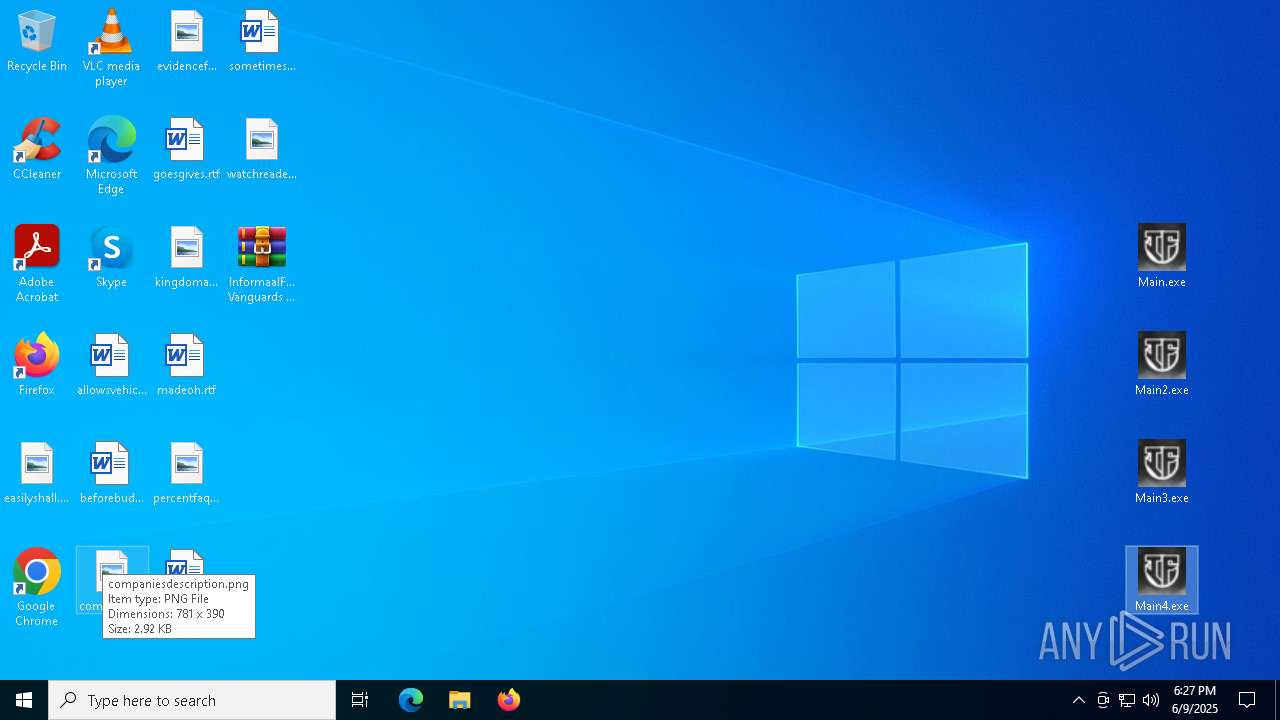
Task: Open the Action Center notifications icon
Action: click(x=1248, y=700)
